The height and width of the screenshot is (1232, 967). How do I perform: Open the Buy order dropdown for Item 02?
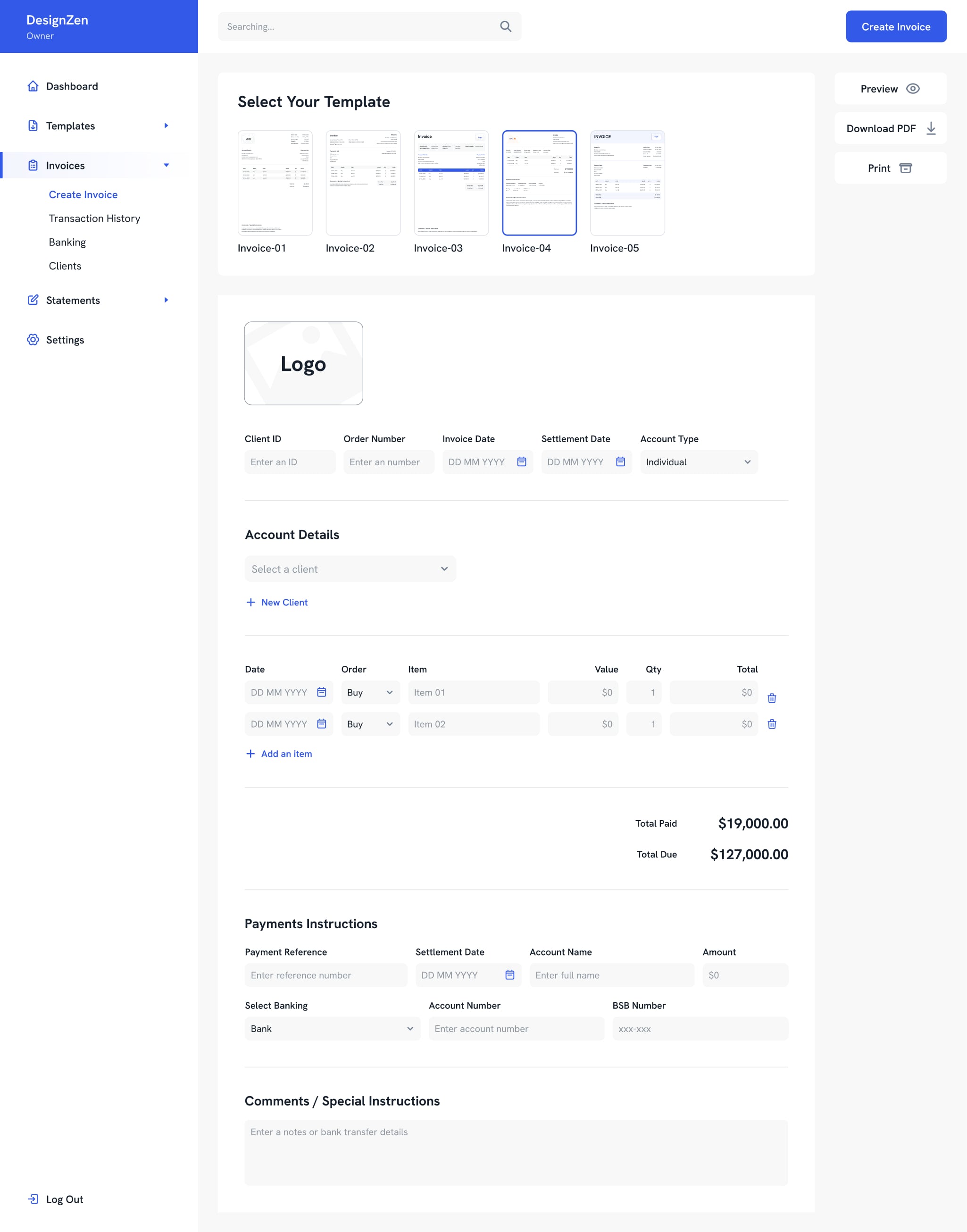[x=370, y=724]
